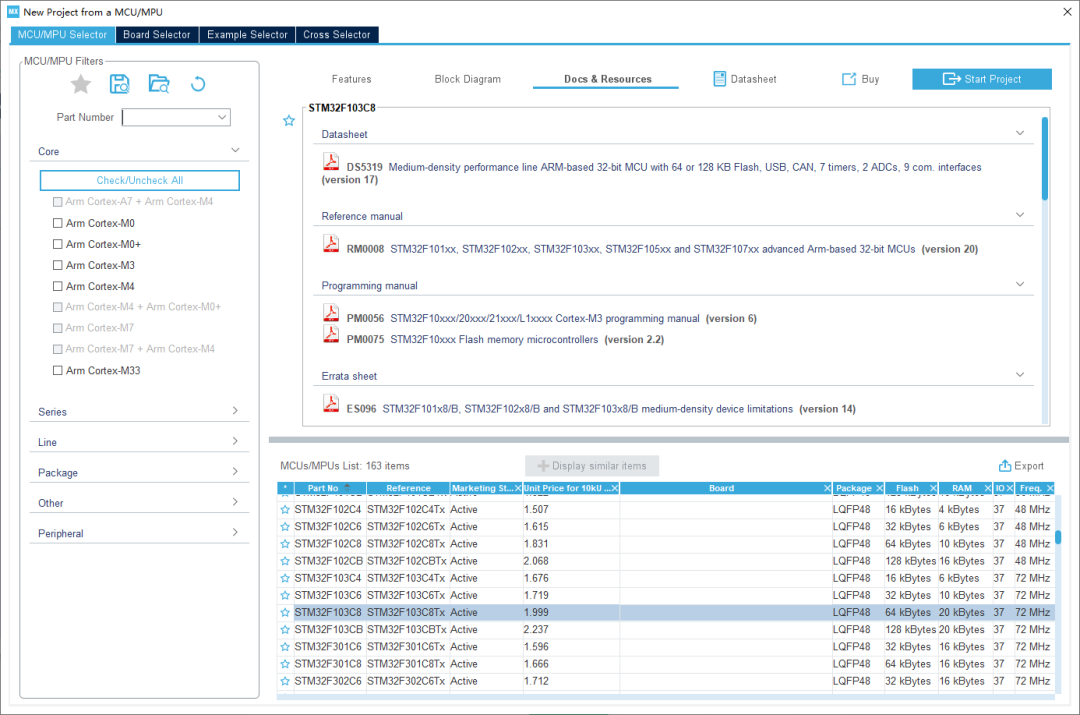Open the RM0008 reference manual PDF icon
Viewport: 1080px width, 715px height.
coord(331,245)
